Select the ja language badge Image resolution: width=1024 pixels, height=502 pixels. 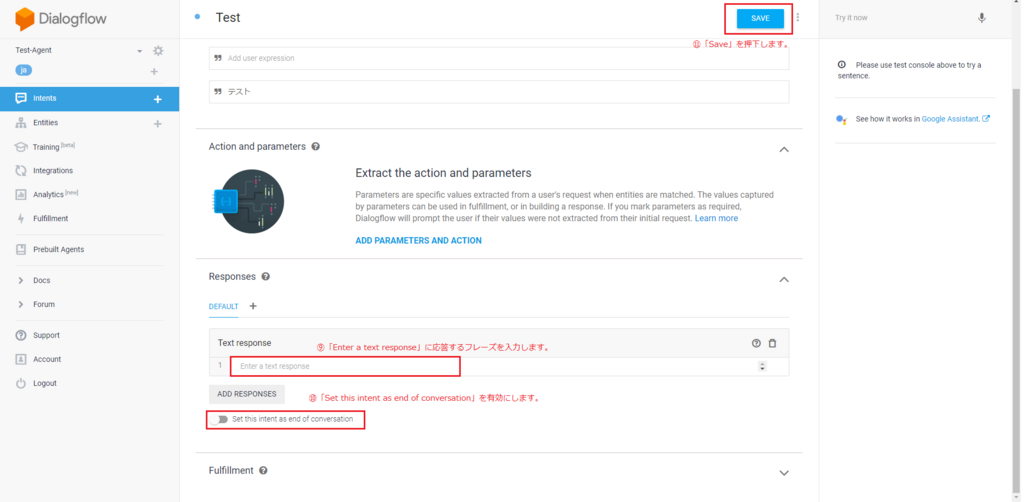coord(24,71)
